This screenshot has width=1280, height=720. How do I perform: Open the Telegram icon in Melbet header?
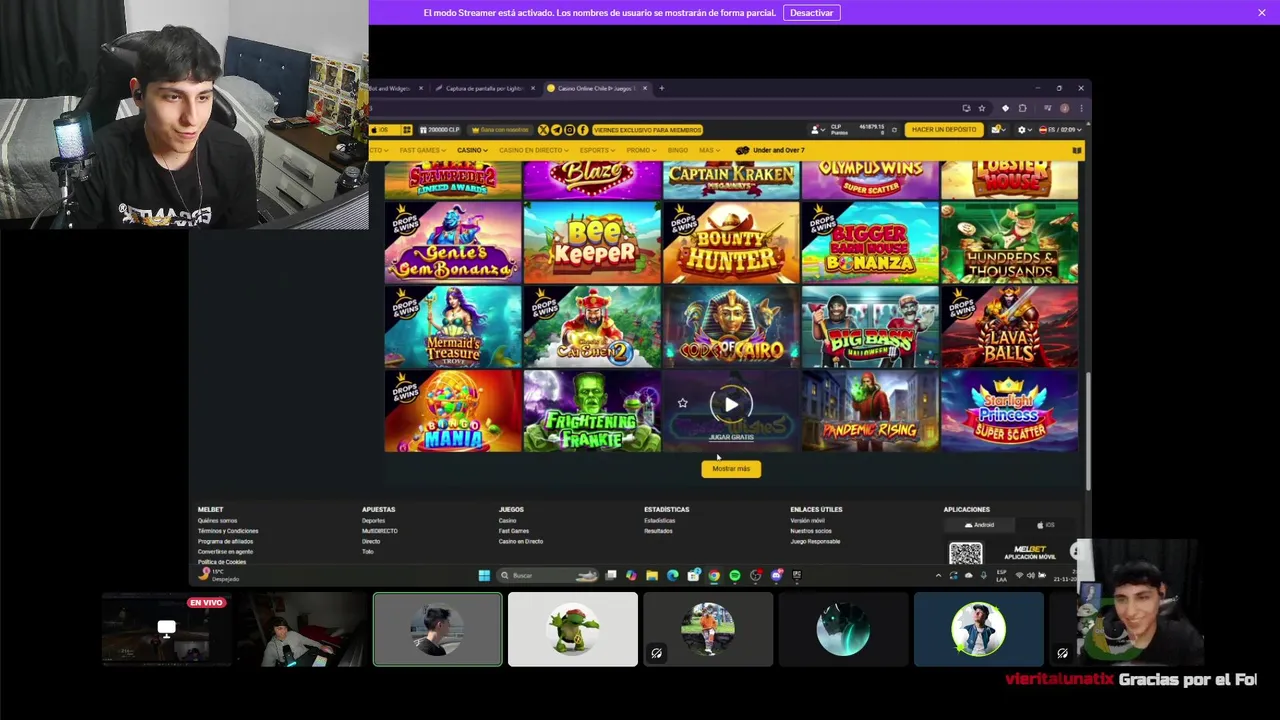[556, 130]
